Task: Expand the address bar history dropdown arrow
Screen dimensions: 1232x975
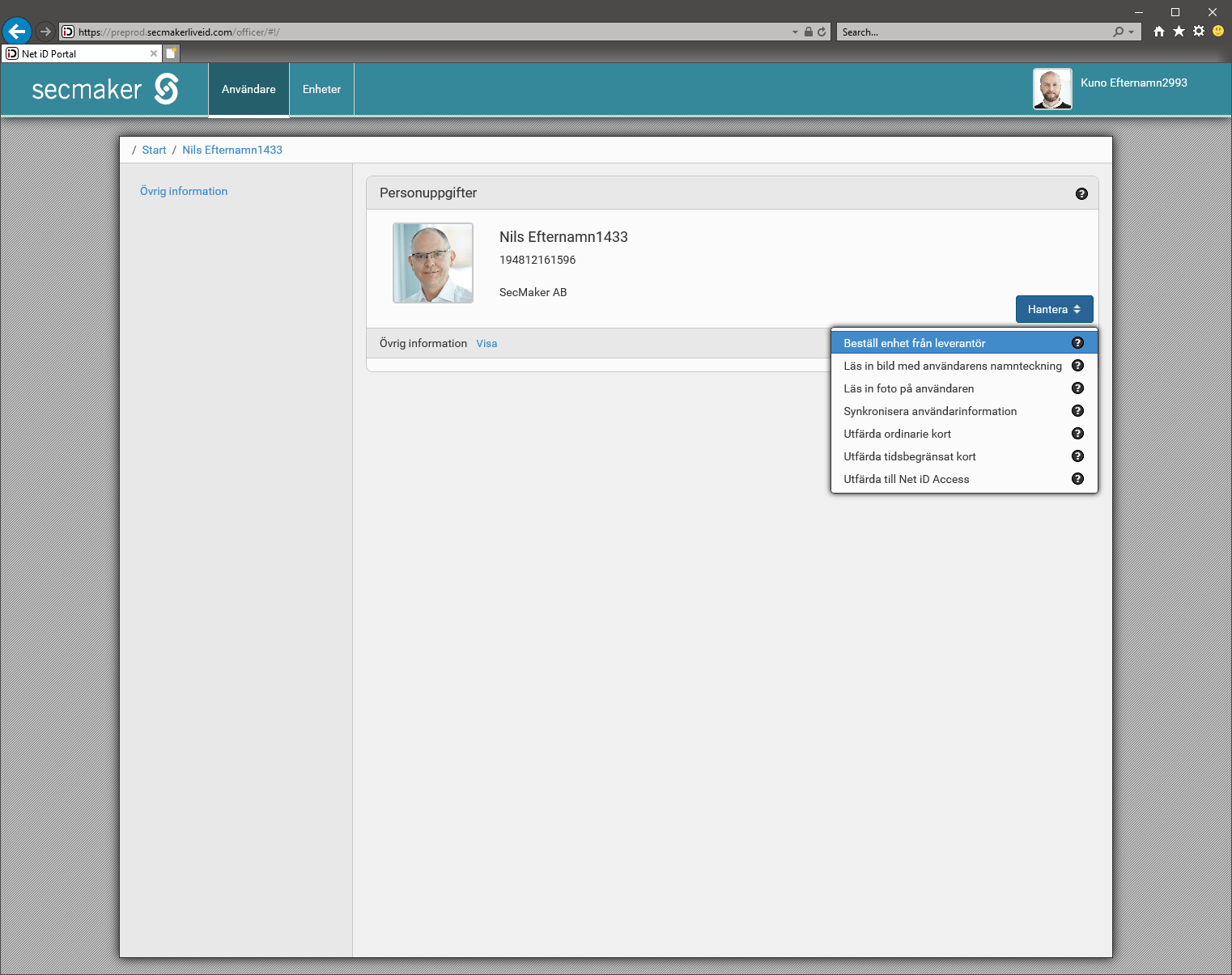Action: click(795, 32)
